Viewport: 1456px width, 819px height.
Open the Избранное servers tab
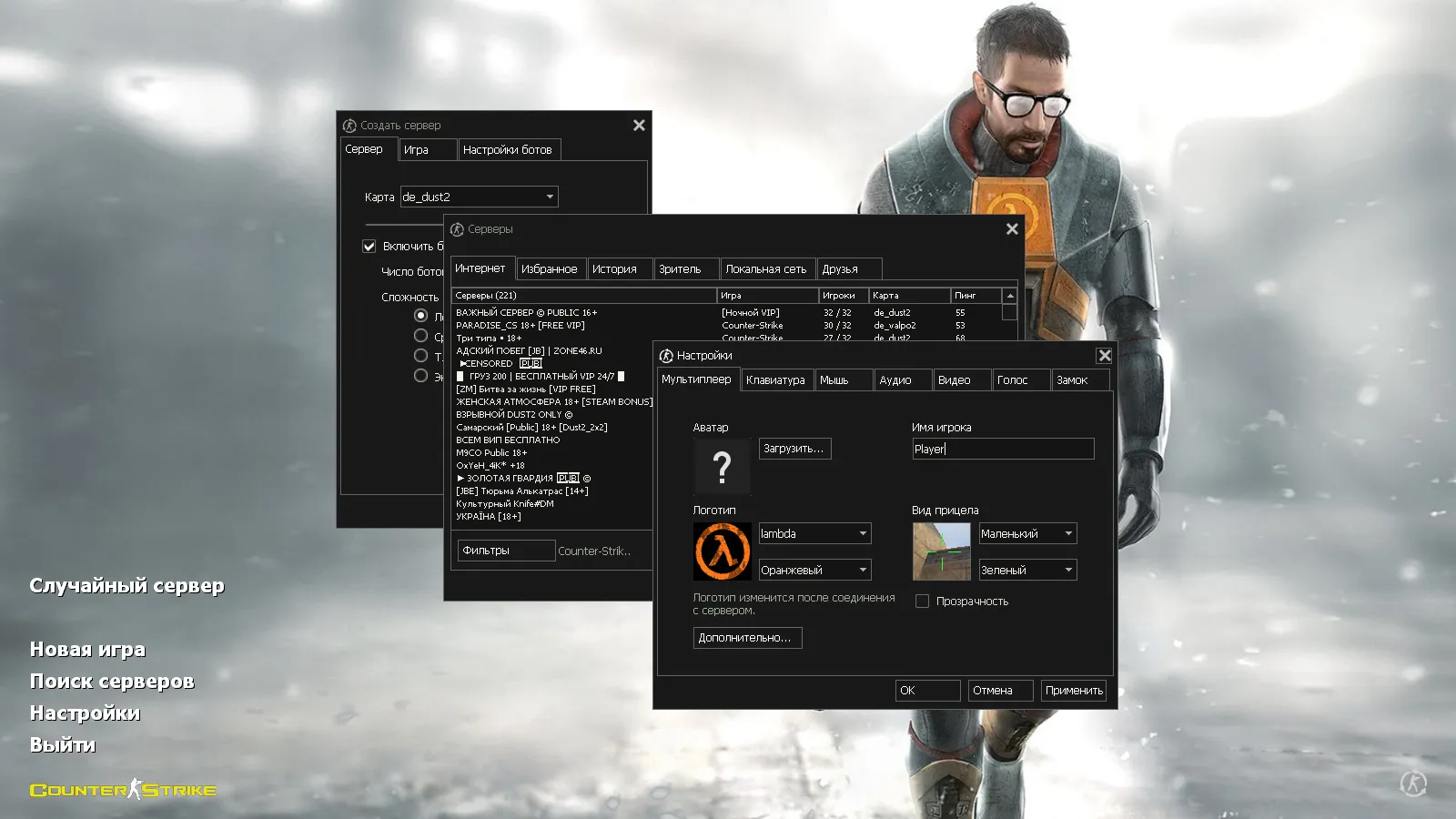pos(549,269)
